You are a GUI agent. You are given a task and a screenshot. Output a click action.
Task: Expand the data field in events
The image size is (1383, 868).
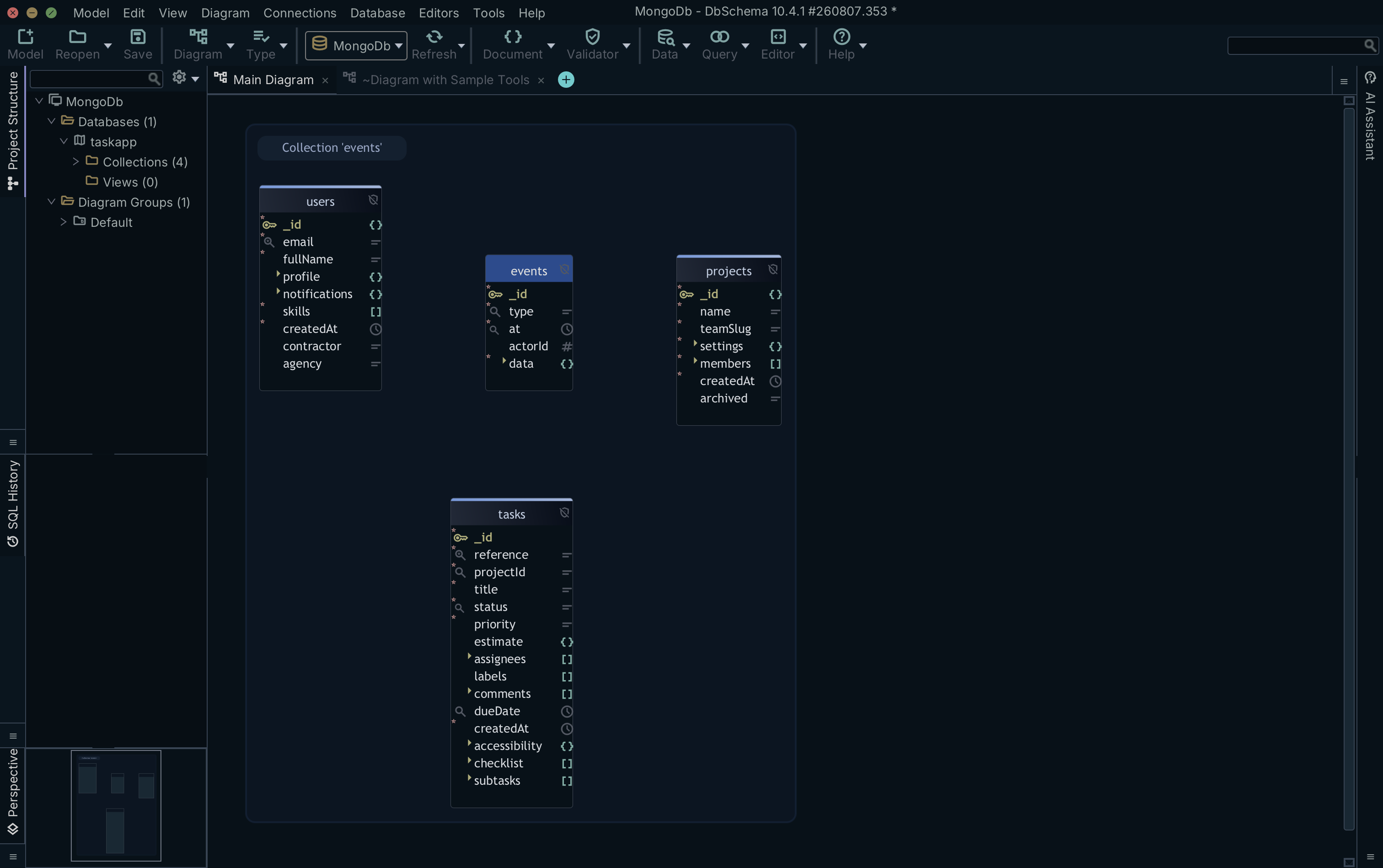click(x=504, y=360)
